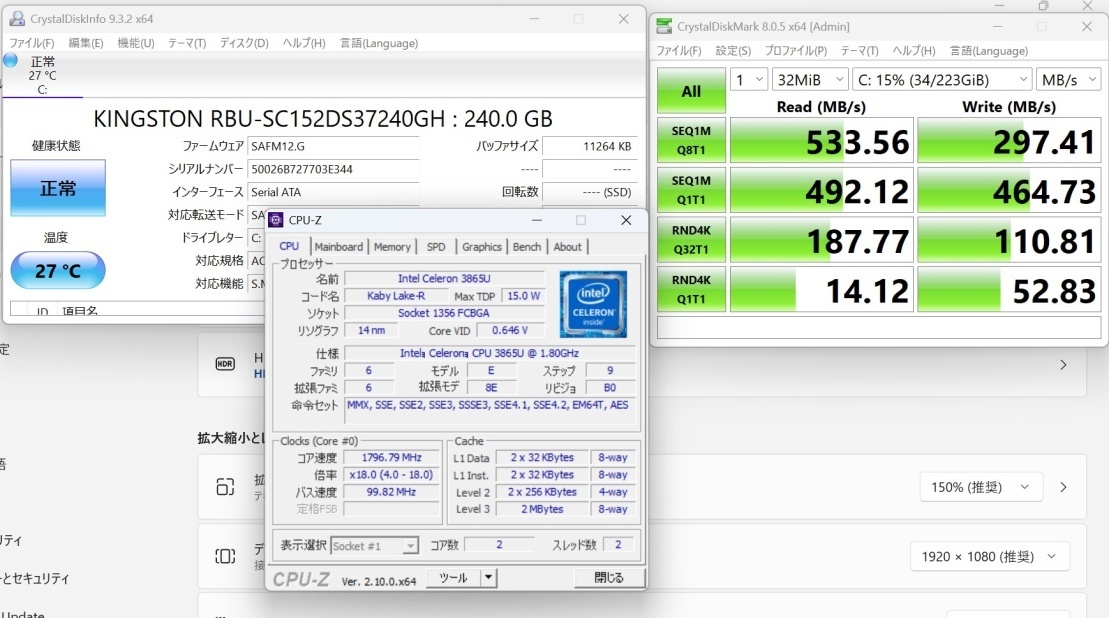The height and width of the screenshot is (618, 1109).
Task: Open the C: 15% drive selection dropdown
Action: pyautogui.click(x=941, y=80)
